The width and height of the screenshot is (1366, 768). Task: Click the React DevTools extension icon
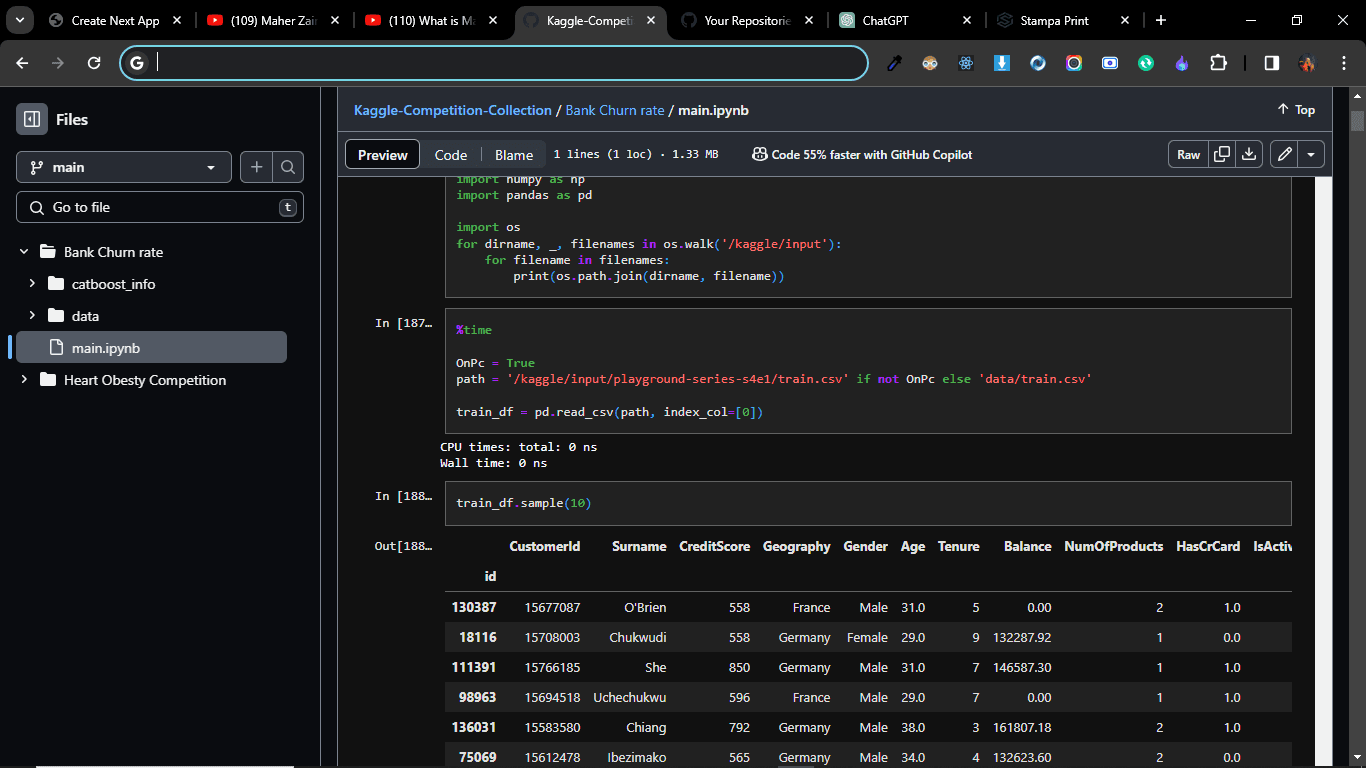click(966, 63)
